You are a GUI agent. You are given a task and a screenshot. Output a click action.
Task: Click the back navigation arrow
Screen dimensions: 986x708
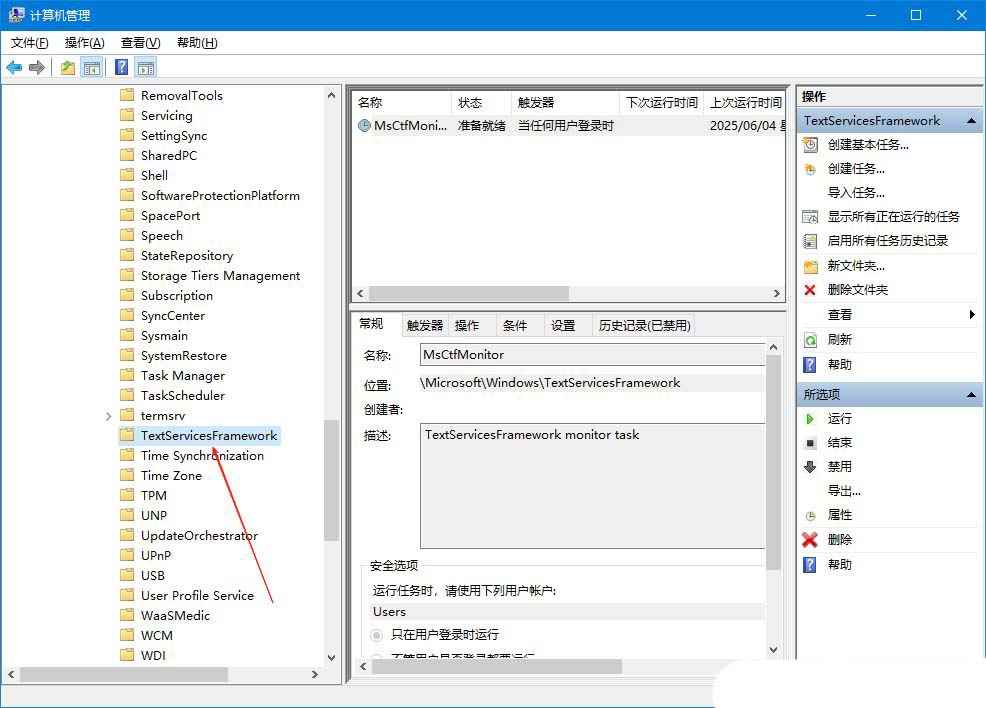click(14, 66)
